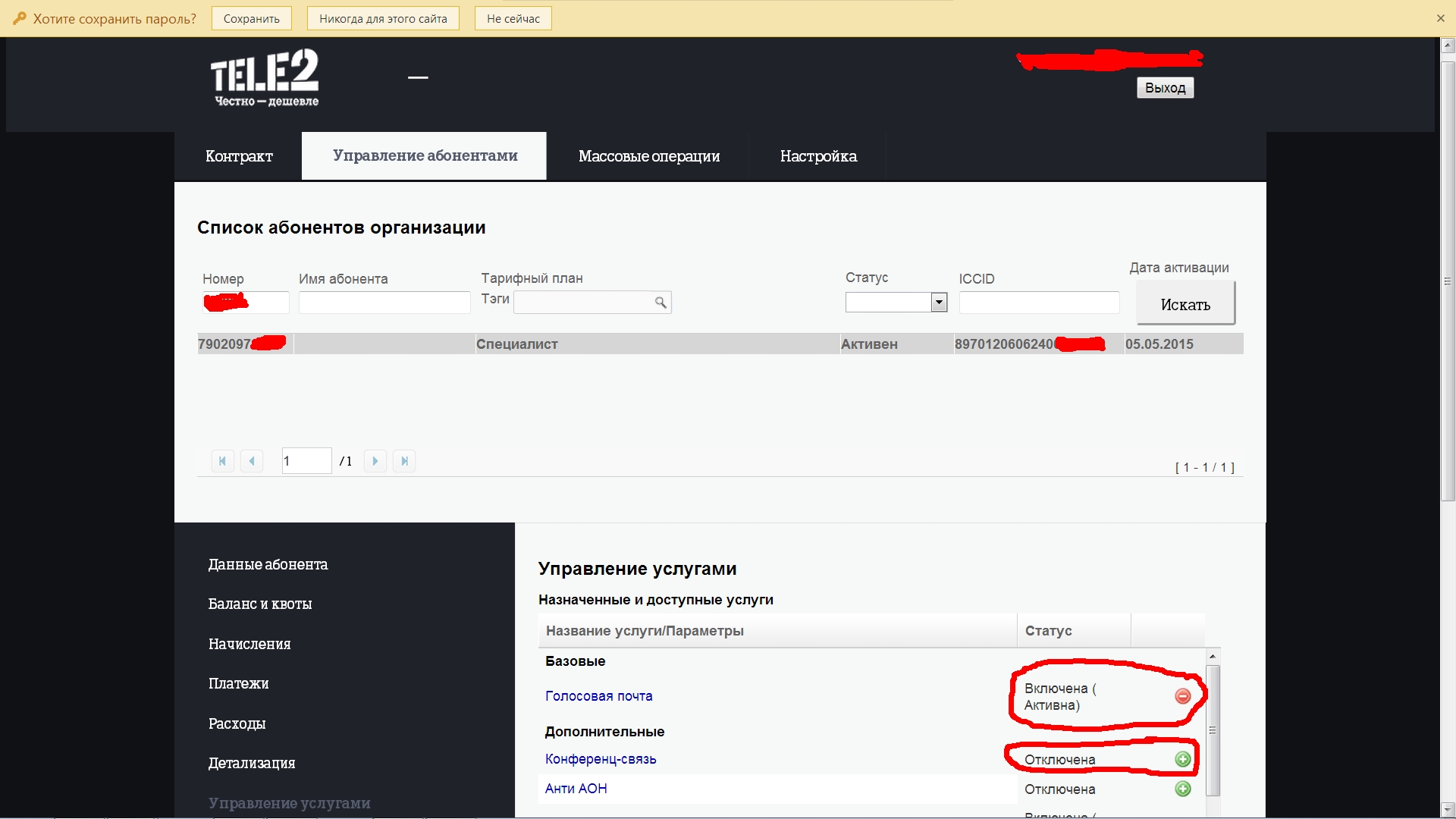Click magnifier icon in Тэги field
The height and width of the screenshot is (819, 1456).
pyautogui.click(x=661, y=303)
